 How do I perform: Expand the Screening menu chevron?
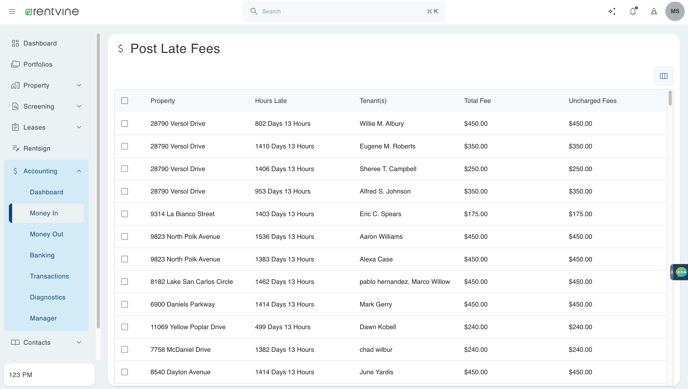click(79, 106)
